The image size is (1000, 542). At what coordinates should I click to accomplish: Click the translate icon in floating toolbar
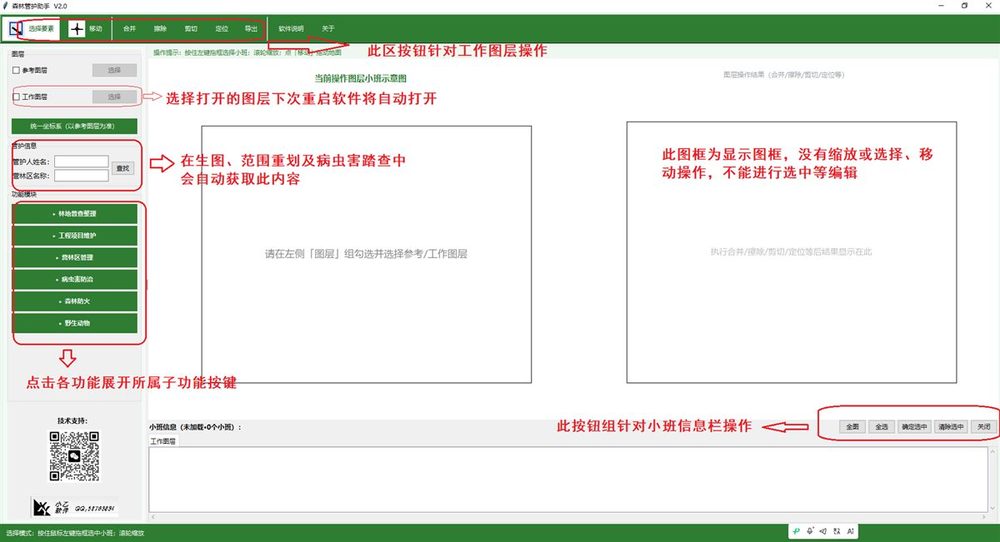837,531
